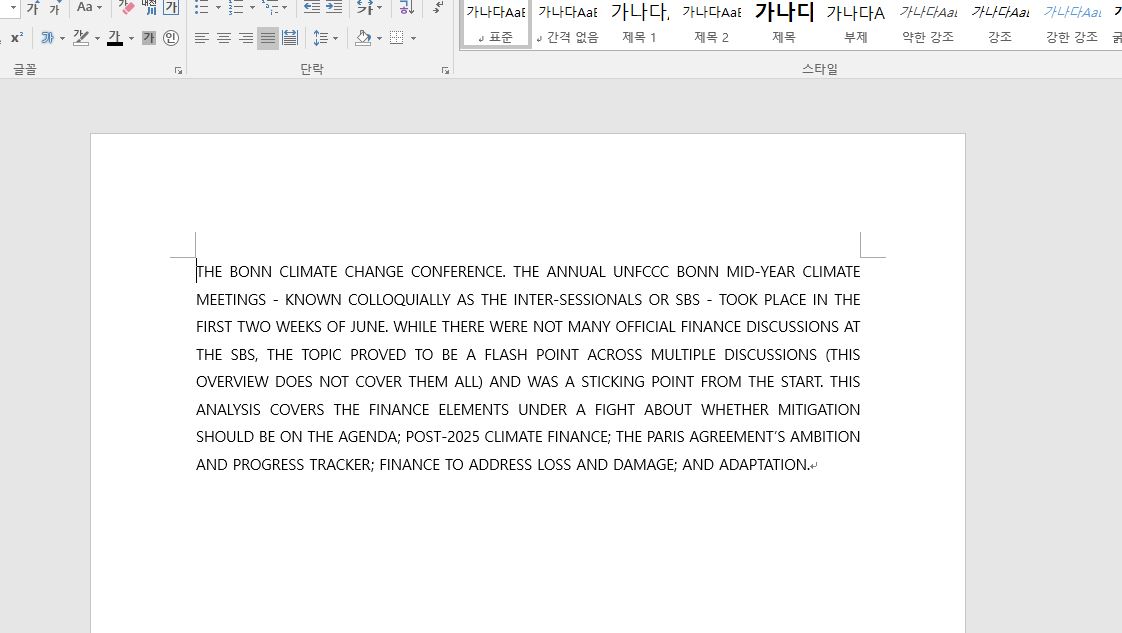The width and height of the screenshot is (1122, 633).
Task: Open Line and Paragraph Spacing menu
Action: click(x=326, y=38)
